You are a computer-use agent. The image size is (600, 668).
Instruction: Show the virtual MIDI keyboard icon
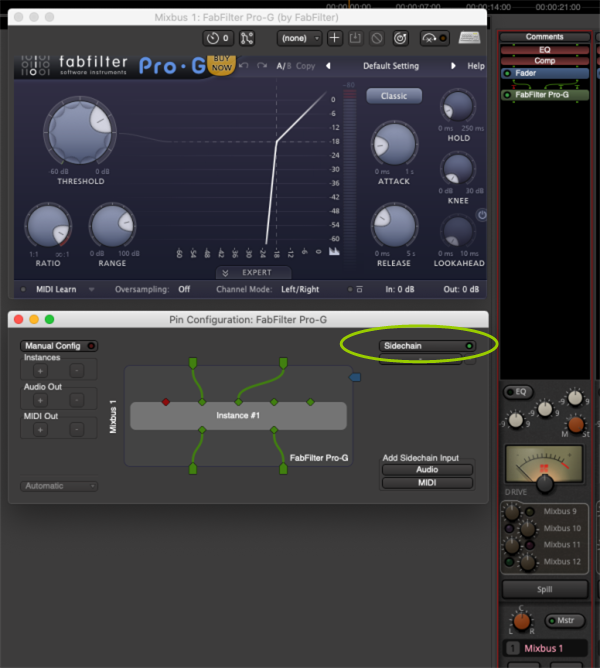coord(469,38)
